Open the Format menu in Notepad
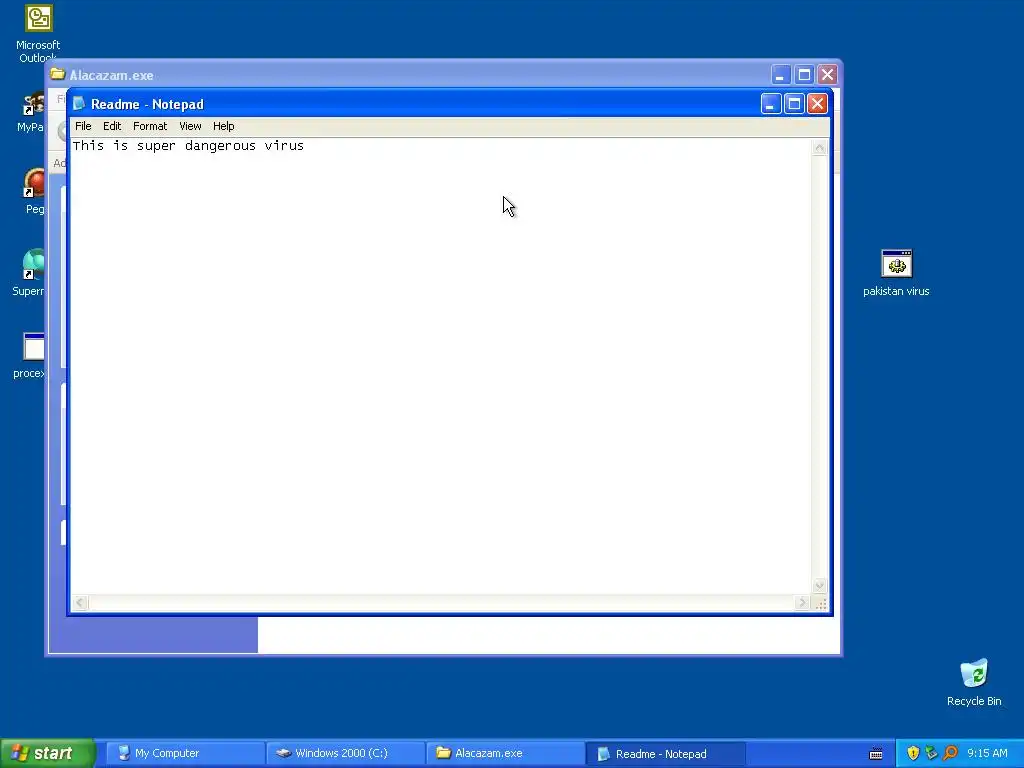The image size is (1024, 768). coord(150,126)
